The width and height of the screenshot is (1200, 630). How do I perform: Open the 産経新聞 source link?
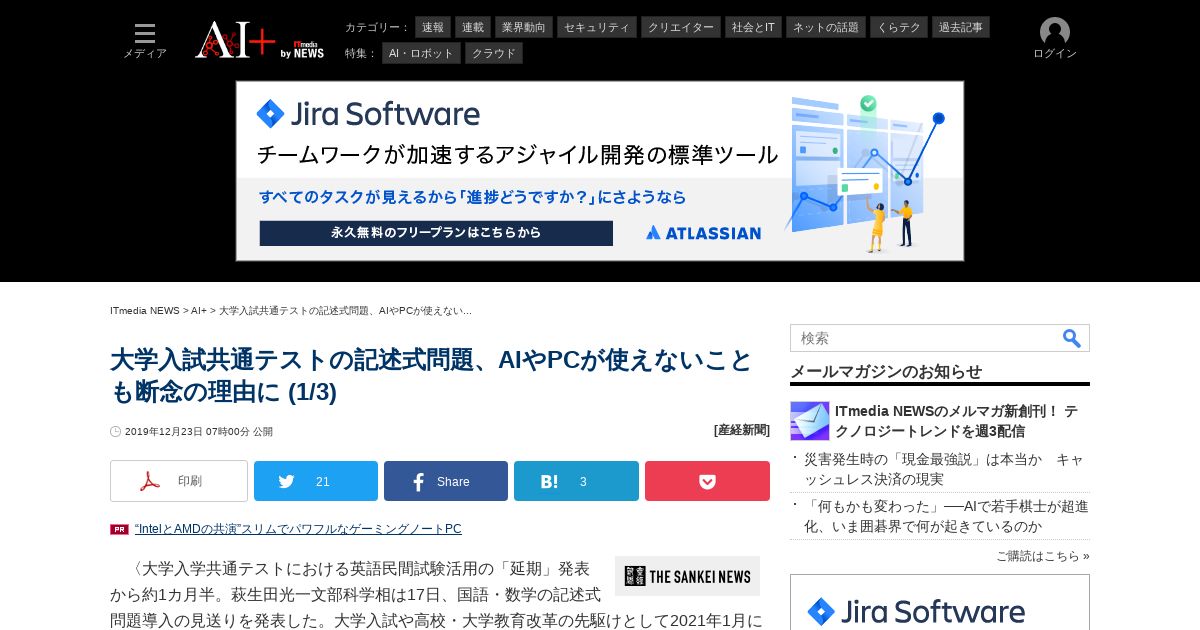(x=742, y=430)
